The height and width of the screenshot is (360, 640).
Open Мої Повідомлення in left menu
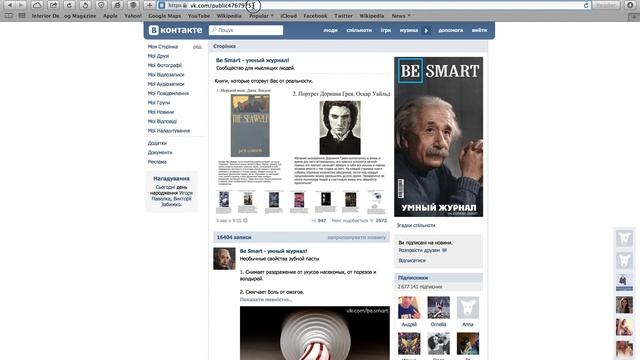pyautogui.click(x=168, y=93)
